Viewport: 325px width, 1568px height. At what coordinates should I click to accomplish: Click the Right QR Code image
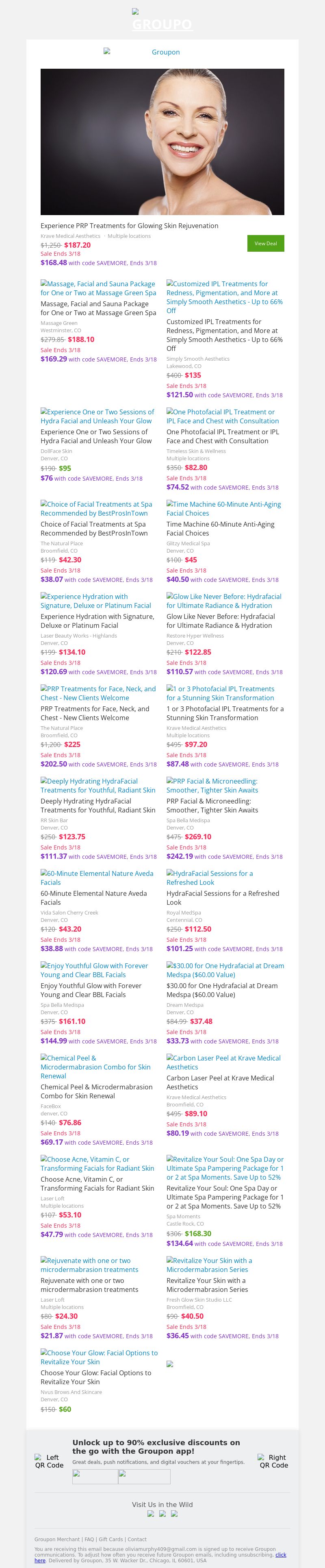coord(274,1461)
